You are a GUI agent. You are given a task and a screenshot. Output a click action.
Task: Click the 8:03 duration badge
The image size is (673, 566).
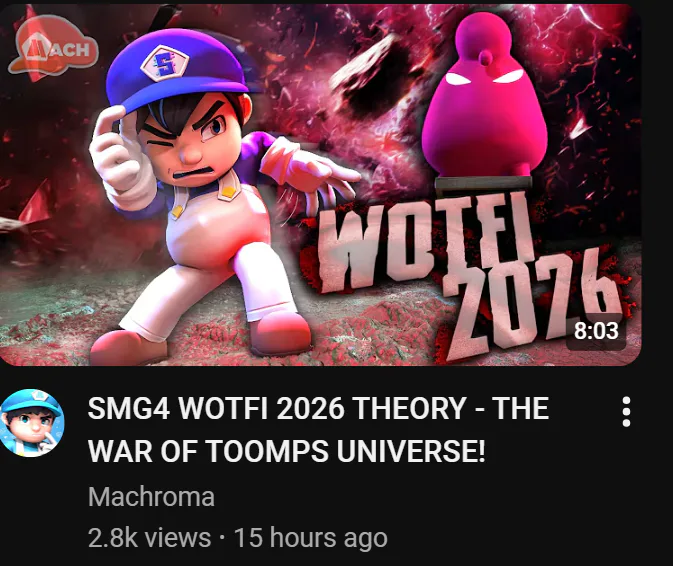coord(596,331)
